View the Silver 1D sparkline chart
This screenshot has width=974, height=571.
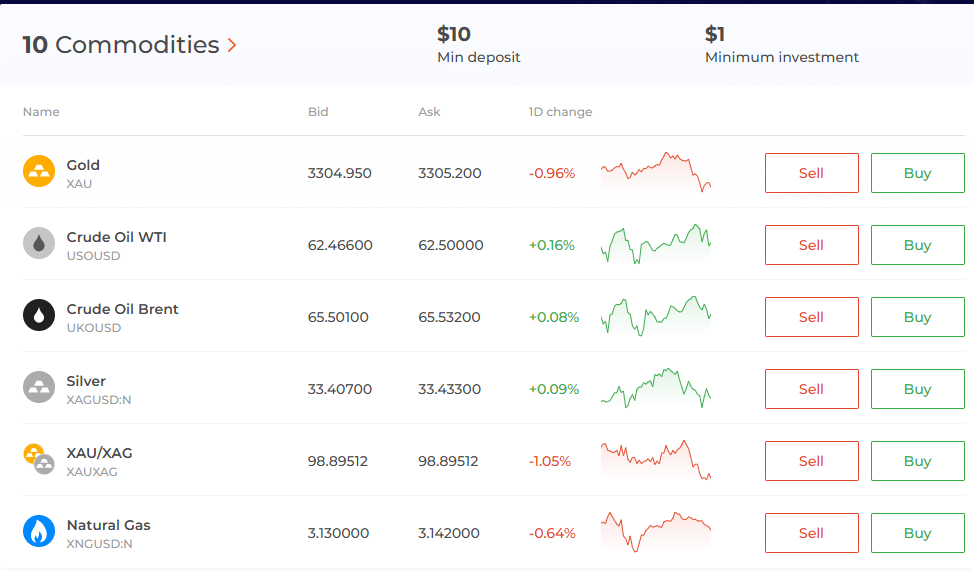(655, 388)
